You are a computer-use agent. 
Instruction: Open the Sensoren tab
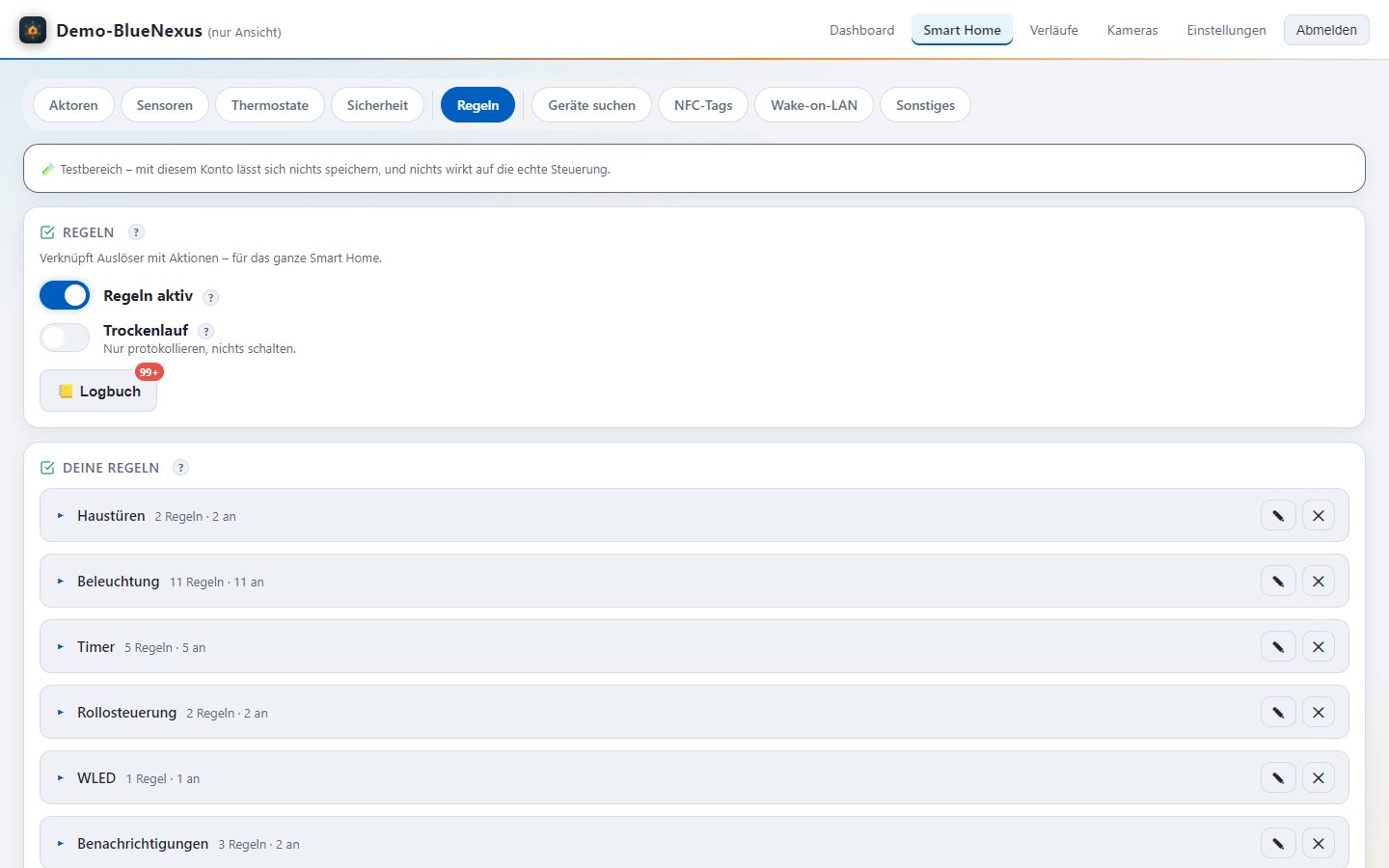(165, 105)
